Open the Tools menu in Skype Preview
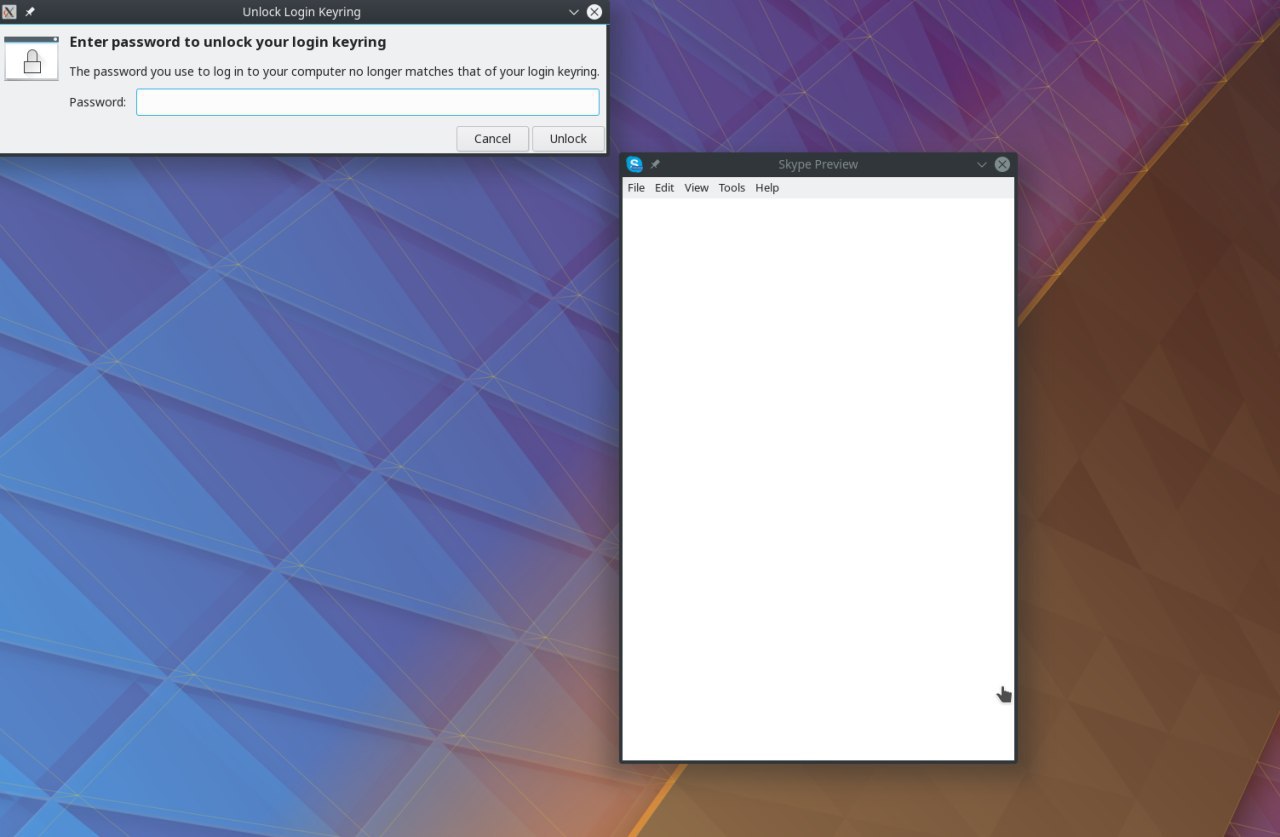Viewport: 1280px width, 837px height. tap(732, 188)
